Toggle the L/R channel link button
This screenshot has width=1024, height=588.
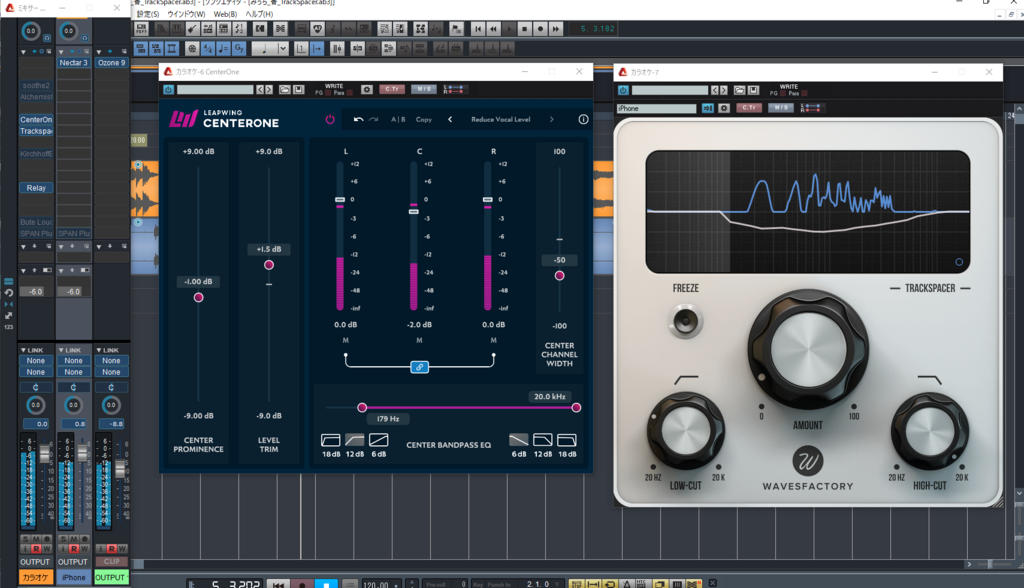point(419,367)
